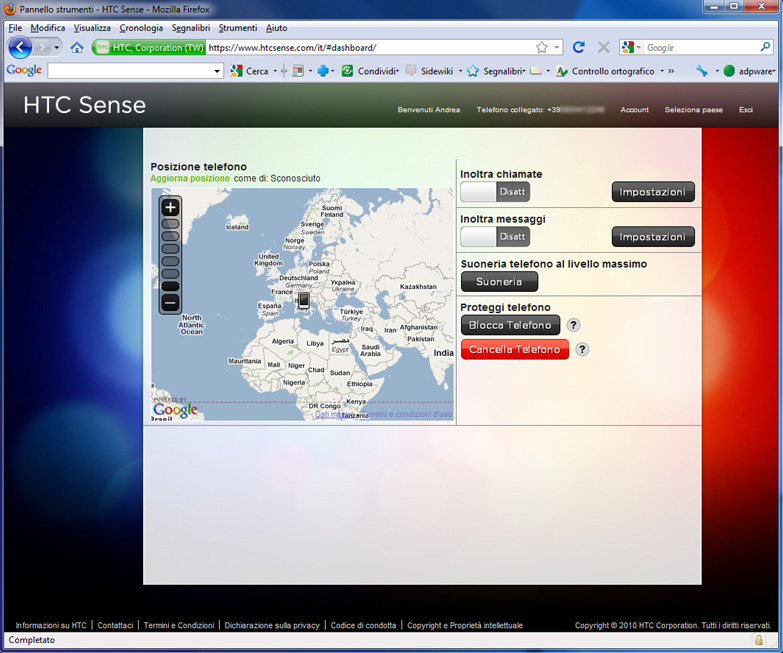Open the Sidewiki toolbar item

pos(430,71)
